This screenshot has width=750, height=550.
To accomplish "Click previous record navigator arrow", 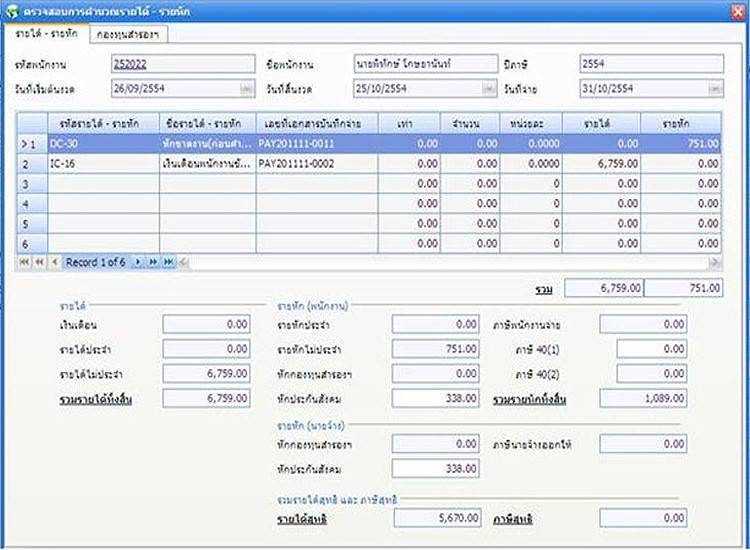I will pyautogui.click(x=56, y=262).
